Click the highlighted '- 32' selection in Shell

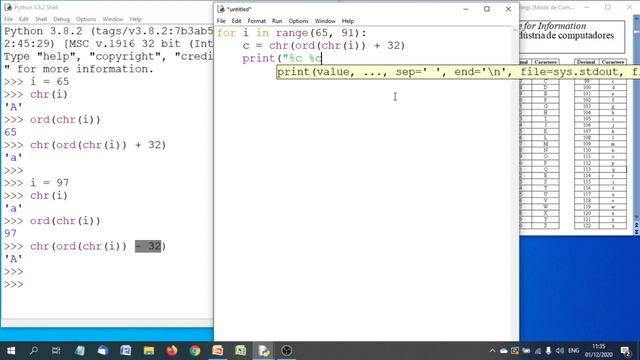pyautogui.click(x=148, y=246)
